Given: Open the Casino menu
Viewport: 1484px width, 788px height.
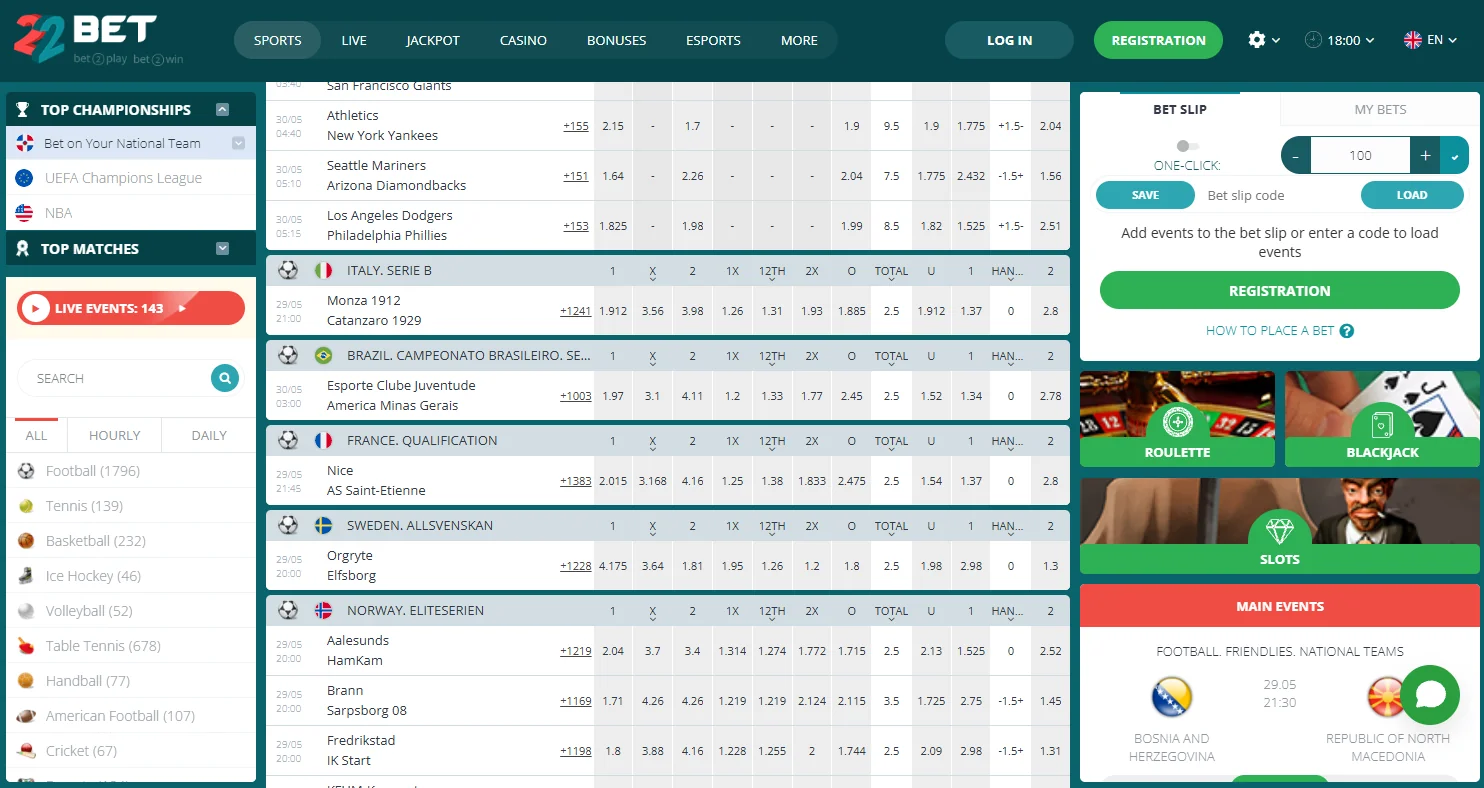Looking at the screenshot, I should coord(523,40).
